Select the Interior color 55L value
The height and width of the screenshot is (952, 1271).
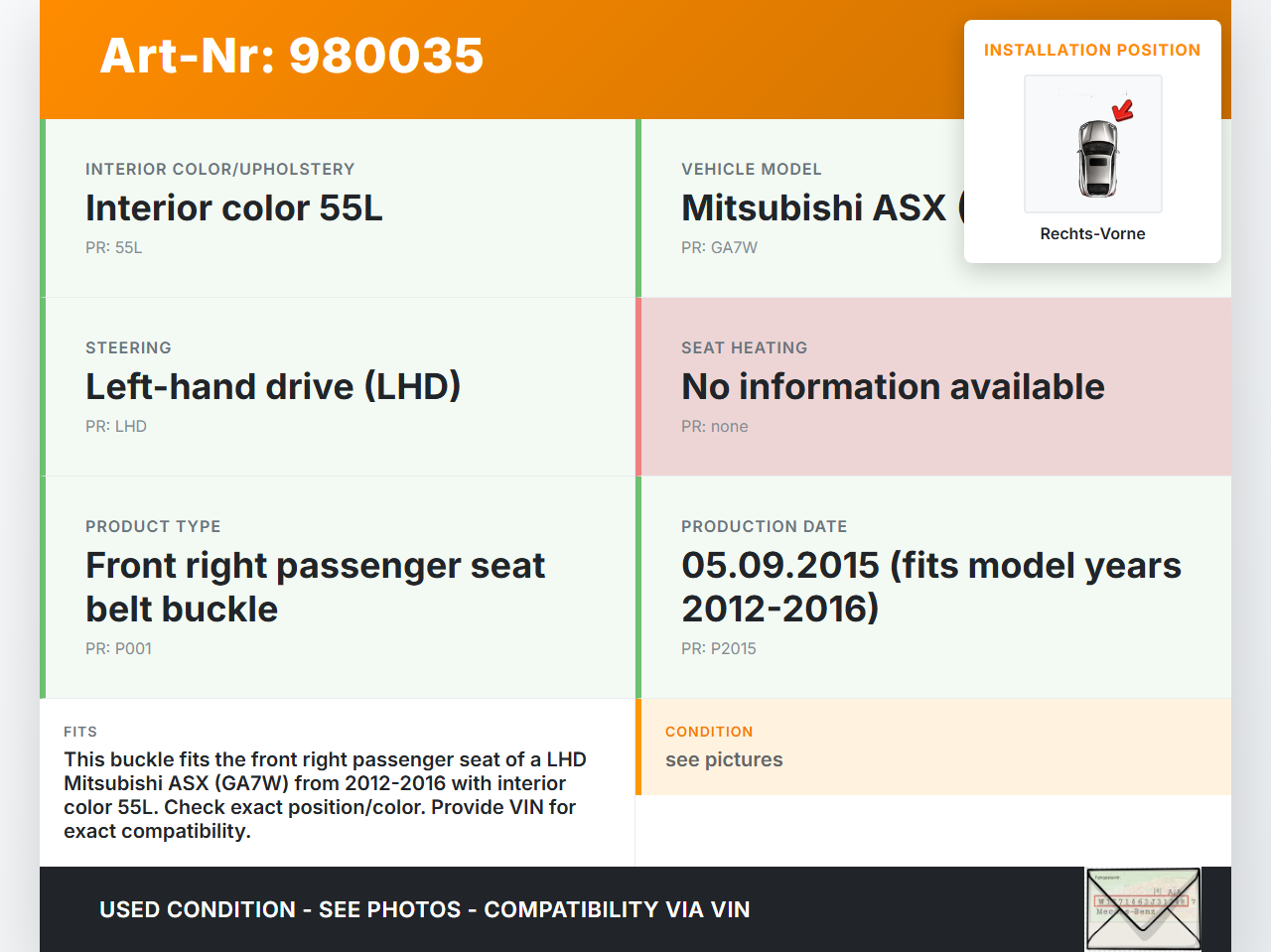pyautogui.click(x=233, y=208)
